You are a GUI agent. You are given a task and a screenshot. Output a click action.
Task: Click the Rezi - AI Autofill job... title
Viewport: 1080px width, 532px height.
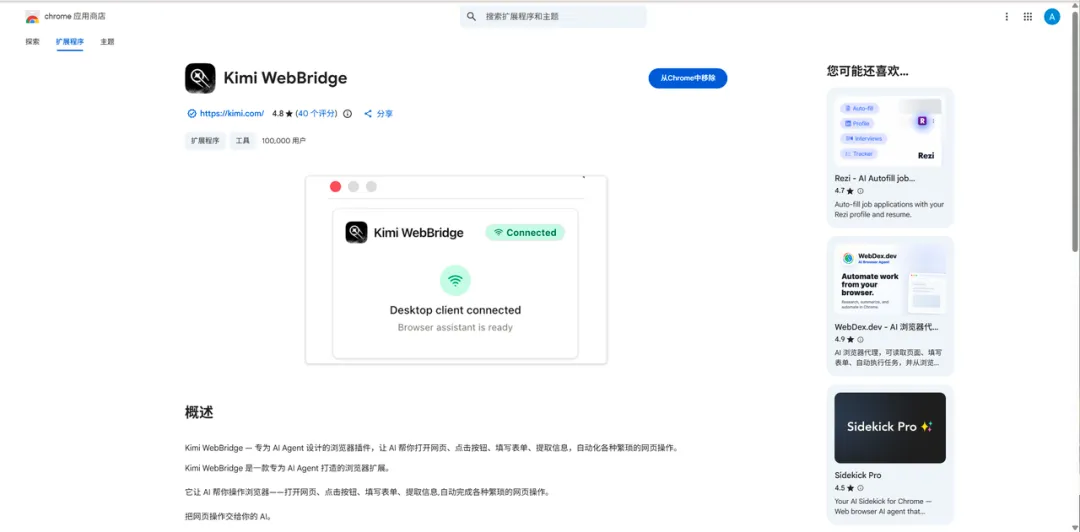click(875, 178)
